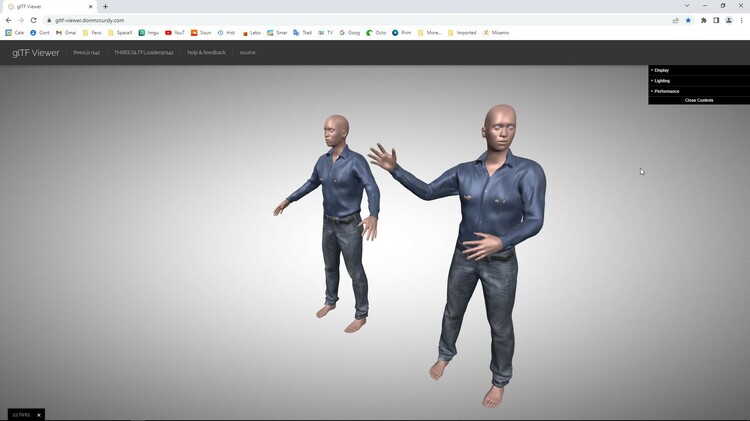This screenshot has width=750, height=421.
Task: Open the help & feedback link
Action: [206, 52]
